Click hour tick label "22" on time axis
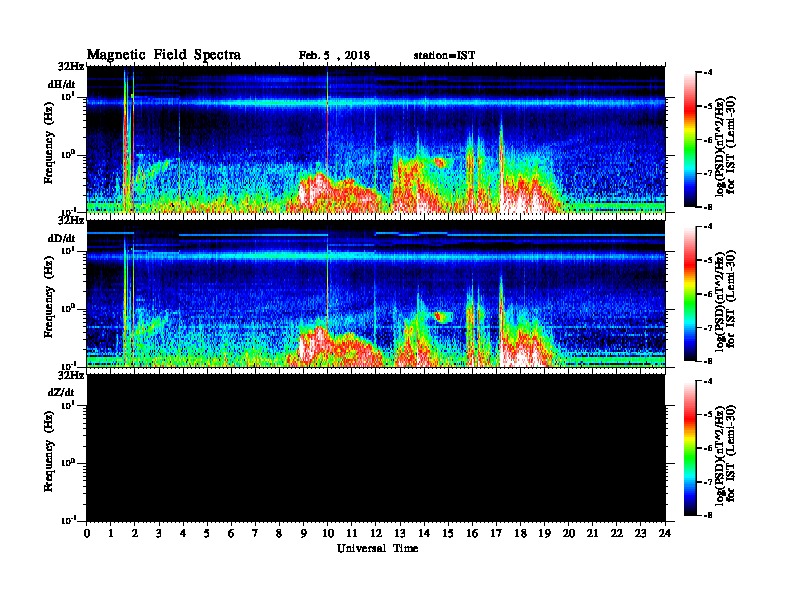This screenshot has height=612, width=792. [617, 534]
